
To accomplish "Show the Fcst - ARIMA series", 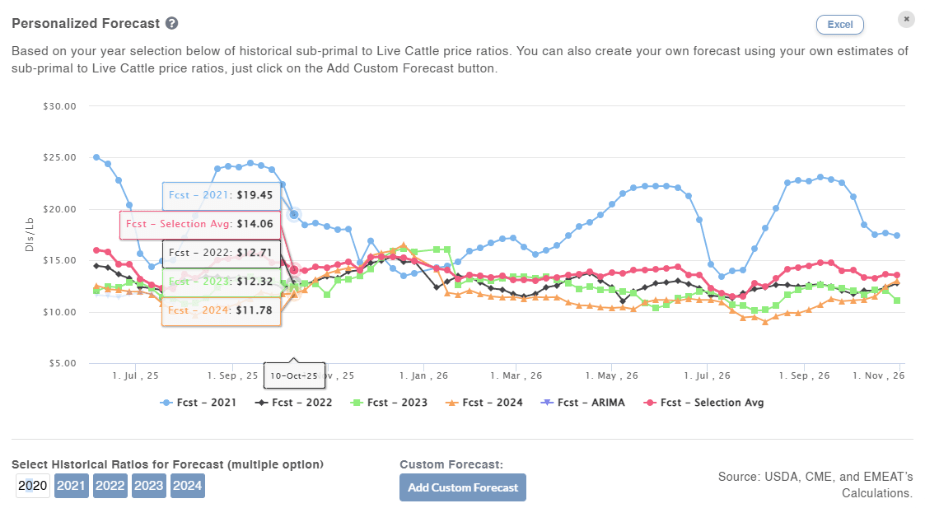I will (x=583, y=402).
